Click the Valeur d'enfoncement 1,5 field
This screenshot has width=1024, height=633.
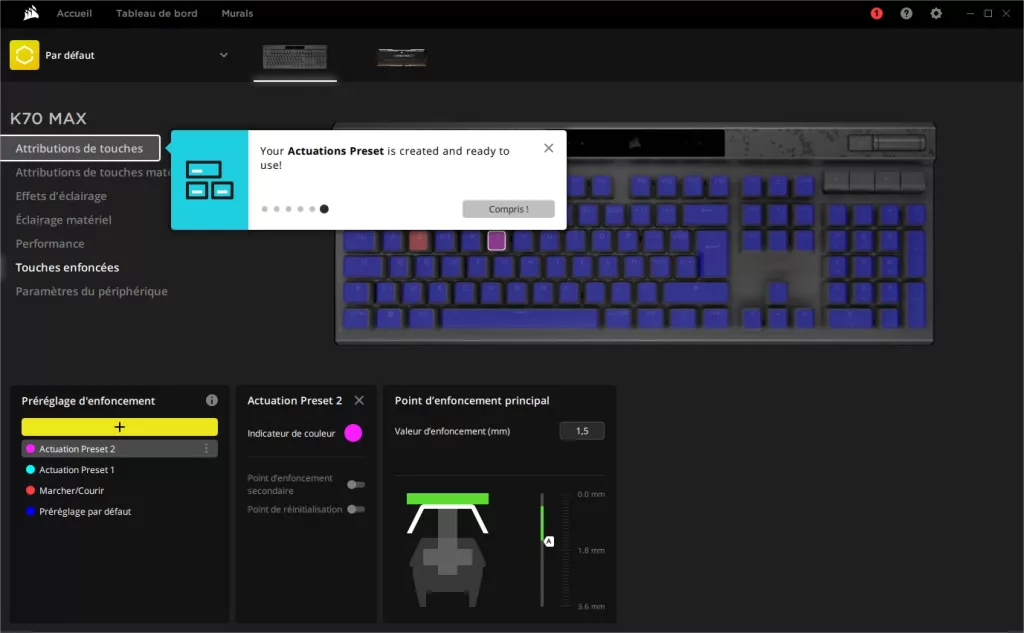[x=582, y=431]
